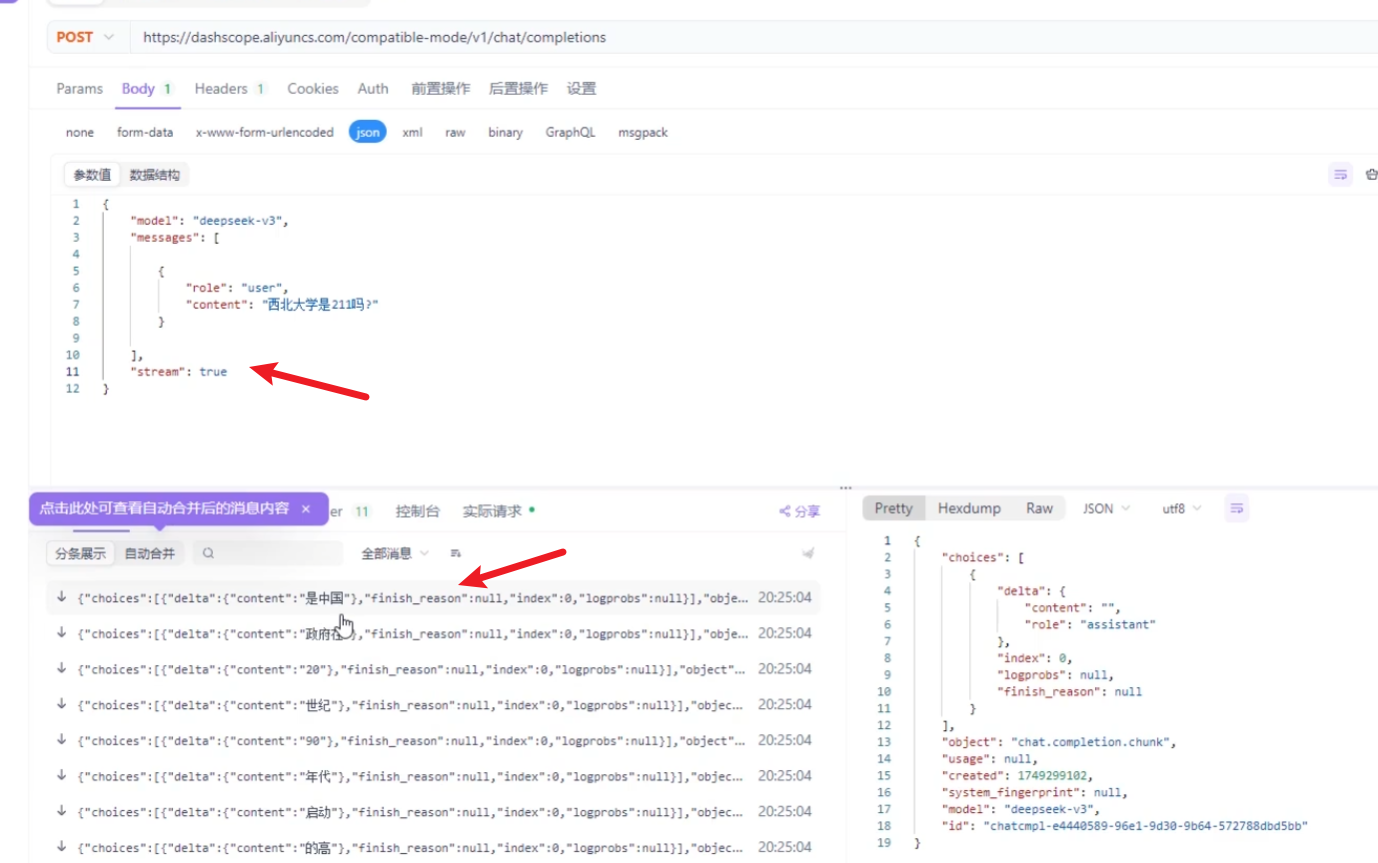Screen dimensions: 1378x863
Task: Open the 全部消息 filter dropdown
Action: tap(395, 553)
